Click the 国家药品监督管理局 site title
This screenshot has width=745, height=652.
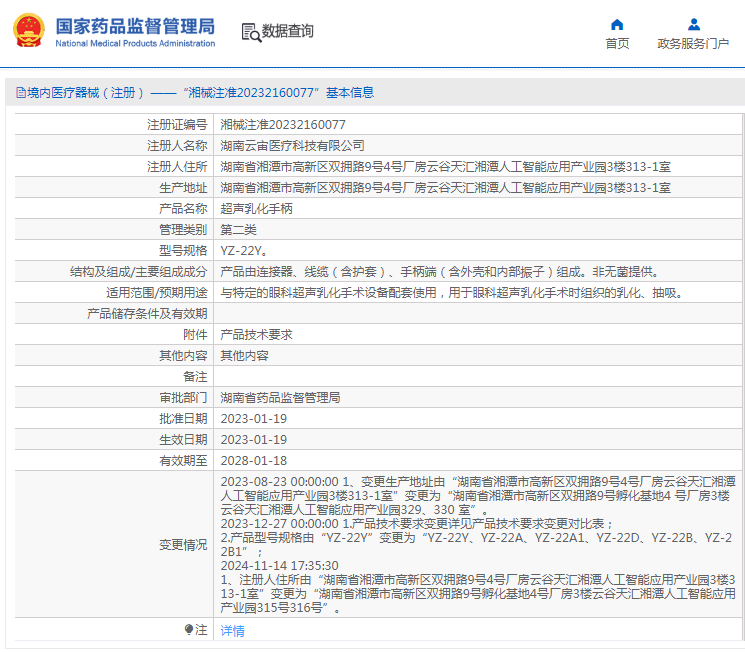click(135, 27)
